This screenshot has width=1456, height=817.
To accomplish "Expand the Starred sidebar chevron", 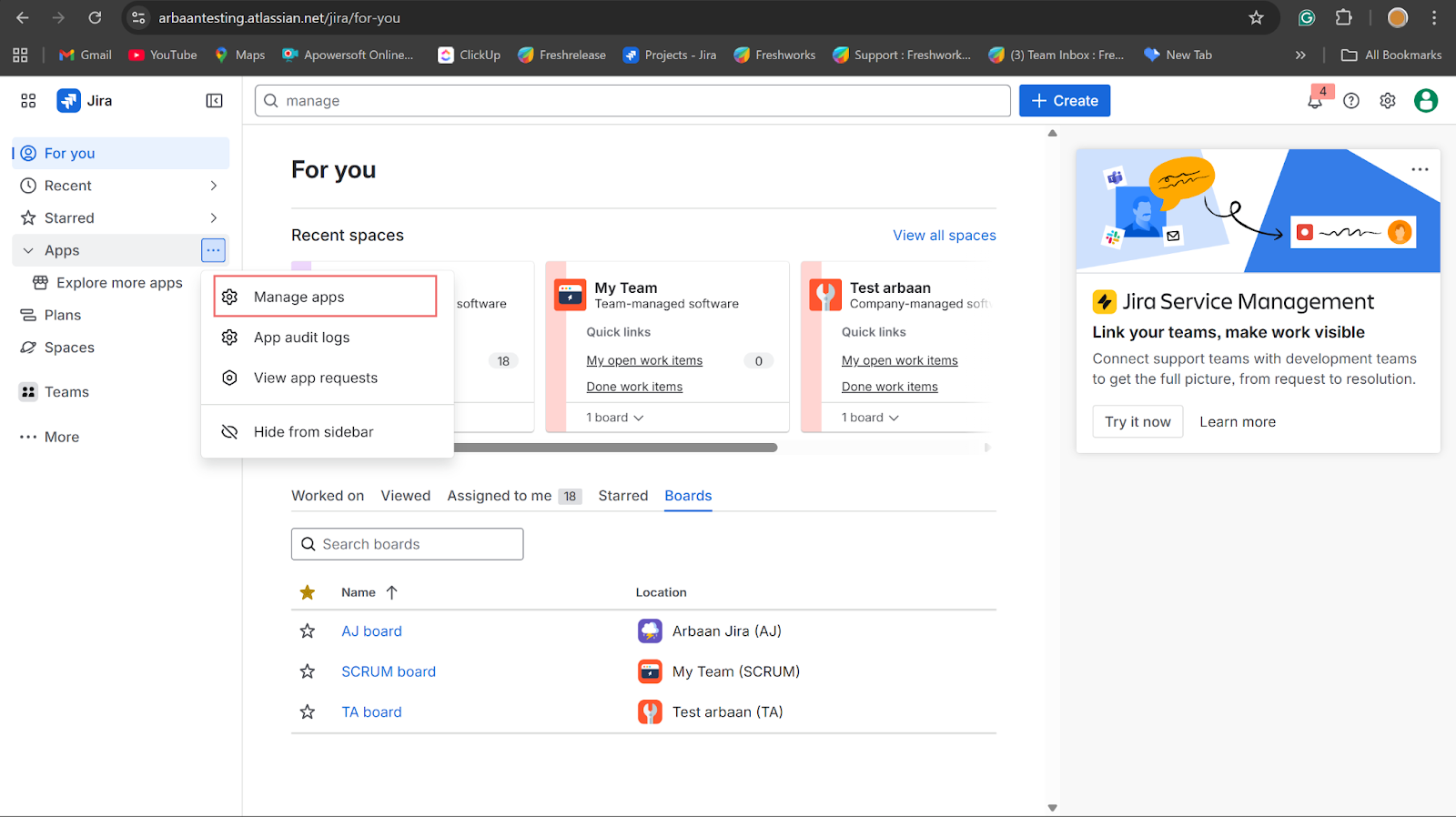I will pos(214,218).
